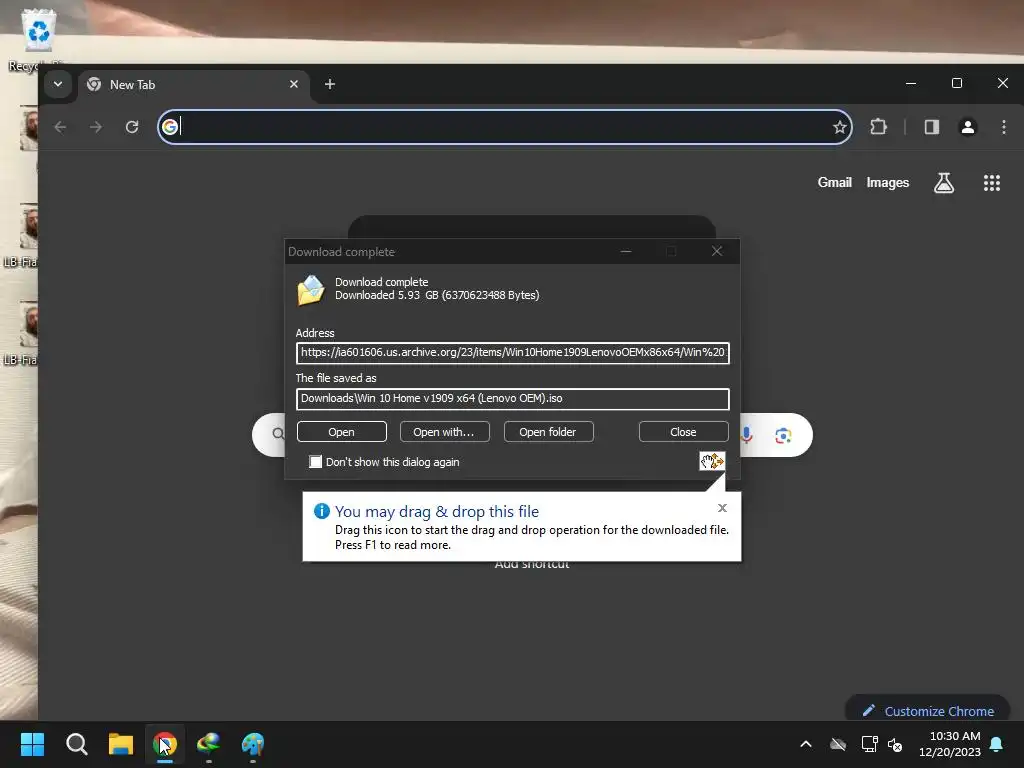Close the Download complete dialog via Close button
This screenshot has height=768, width=1024.
click(683, 432)
